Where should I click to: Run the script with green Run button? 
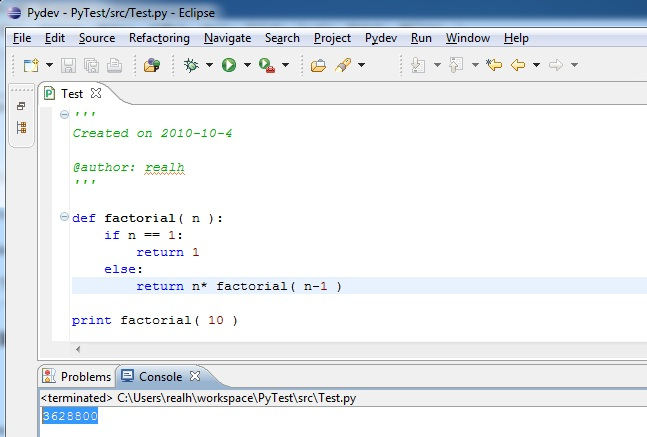[x=229, y=65]
